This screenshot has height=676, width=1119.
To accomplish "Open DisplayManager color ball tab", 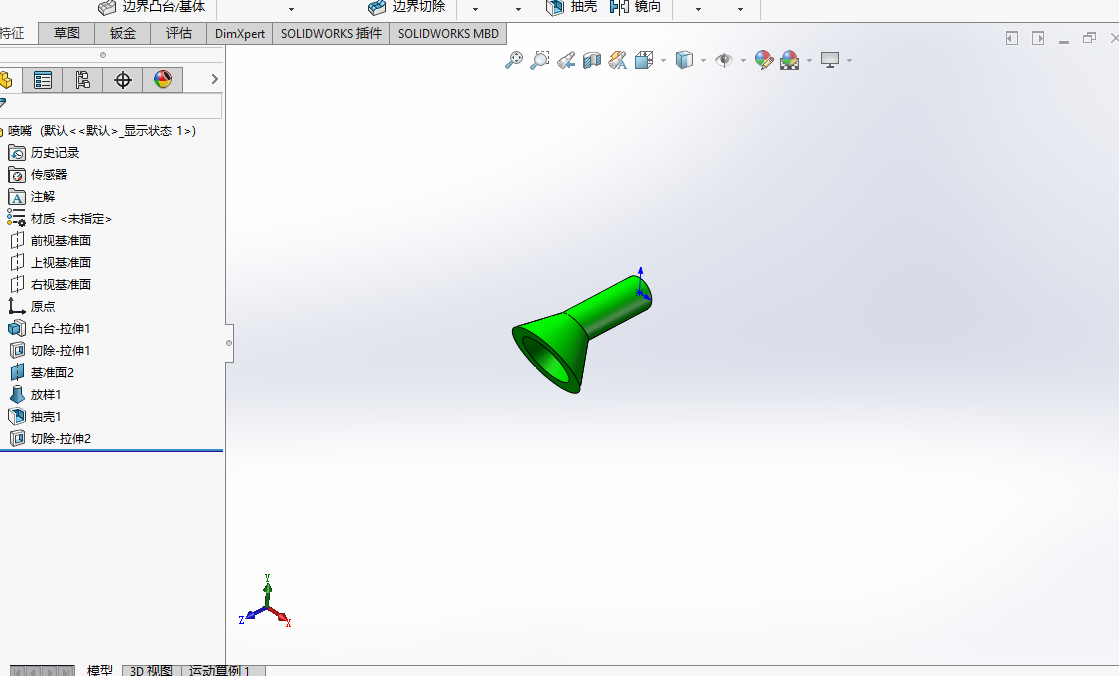I will pos(163,80).
